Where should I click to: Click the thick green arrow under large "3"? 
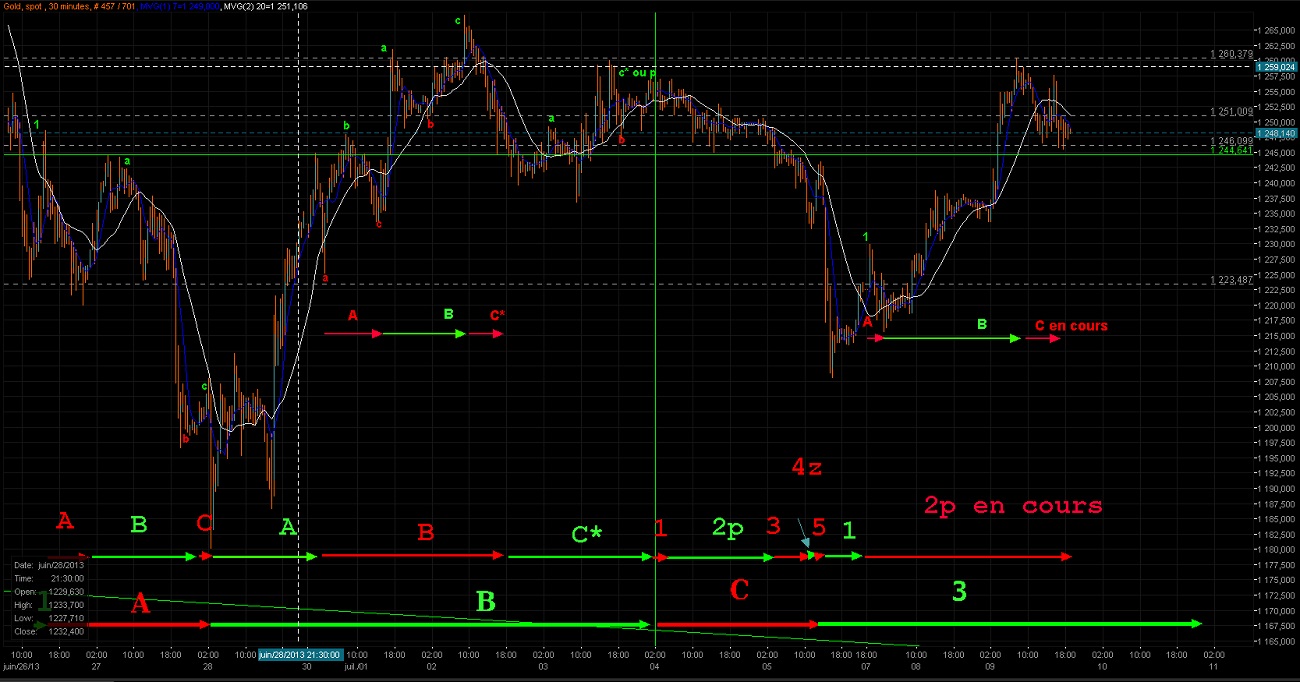click(x=1010, y=624)
